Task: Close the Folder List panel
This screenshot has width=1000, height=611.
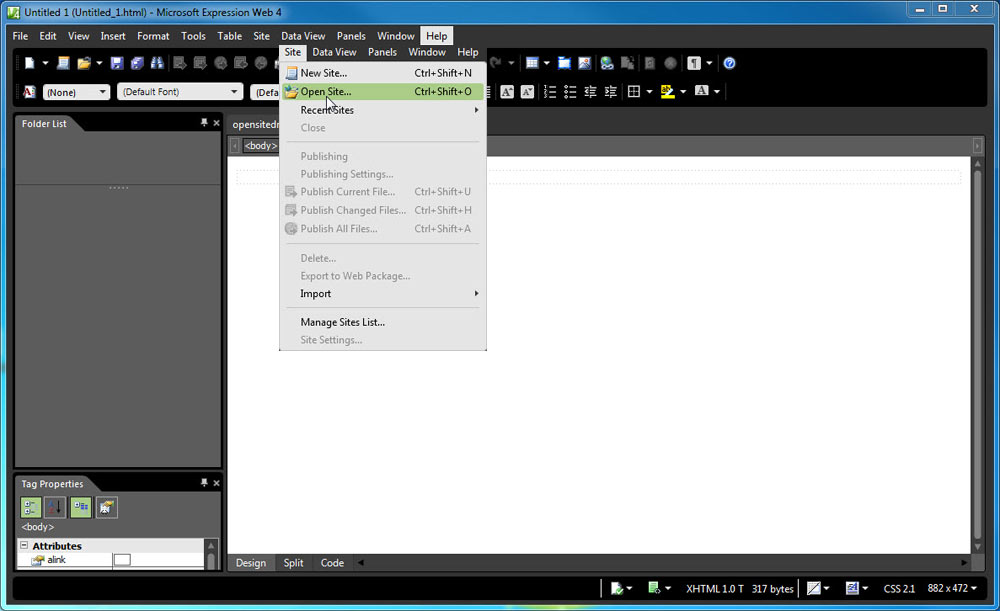Action: coord(216,123)
